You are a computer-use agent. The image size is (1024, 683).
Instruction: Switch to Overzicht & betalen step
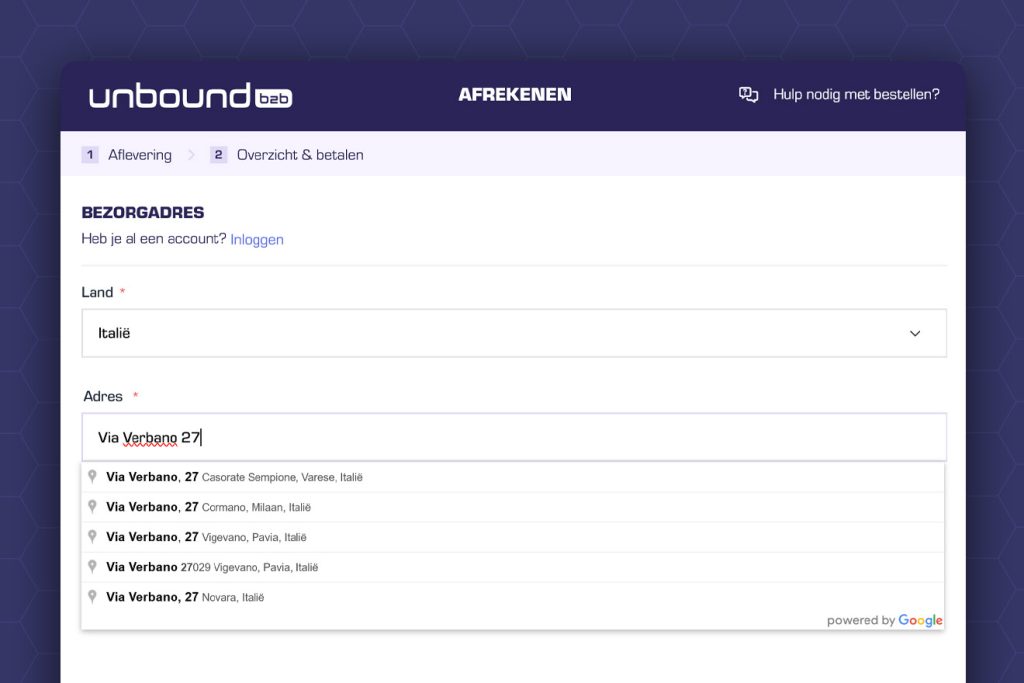point(300,155)
